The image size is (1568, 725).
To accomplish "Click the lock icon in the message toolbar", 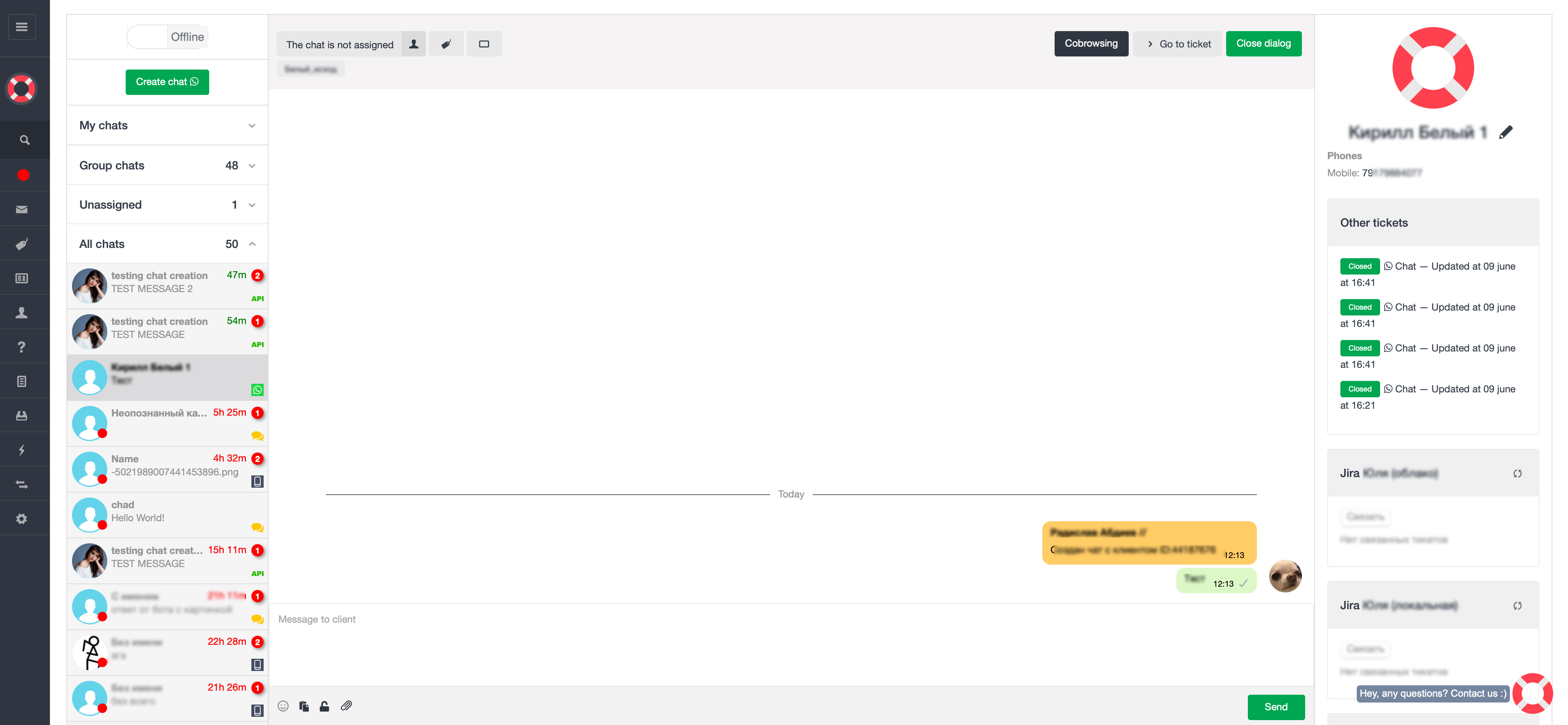I will (x=324, y=705).
